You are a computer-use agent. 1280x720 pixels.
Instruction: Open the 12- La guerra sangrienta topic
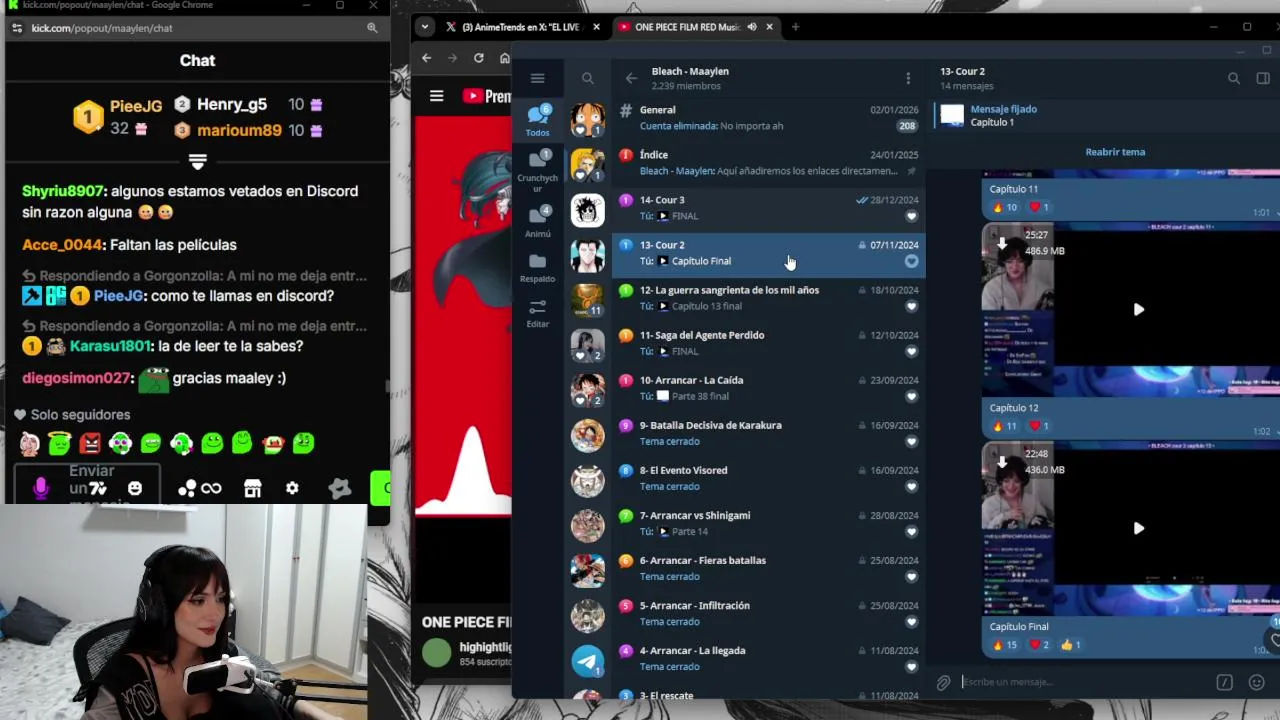tap(768, 298)
